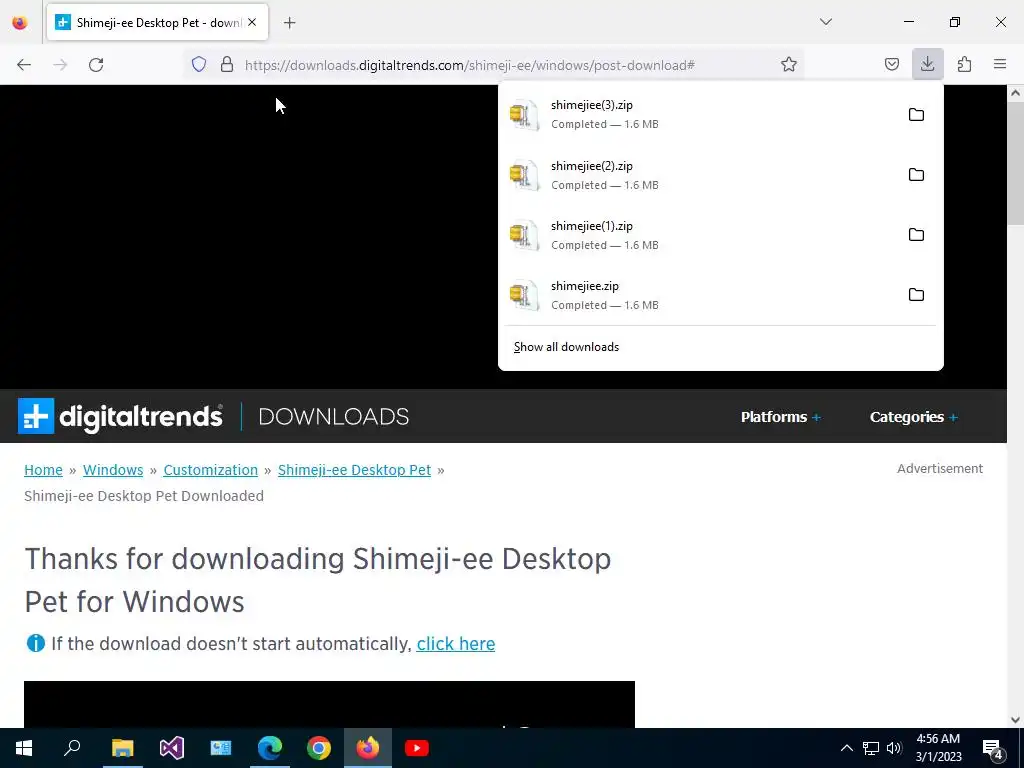Follow the Customization breadcrumb link
Screen dimensions: 1024x768
click(x=210, y=470)
